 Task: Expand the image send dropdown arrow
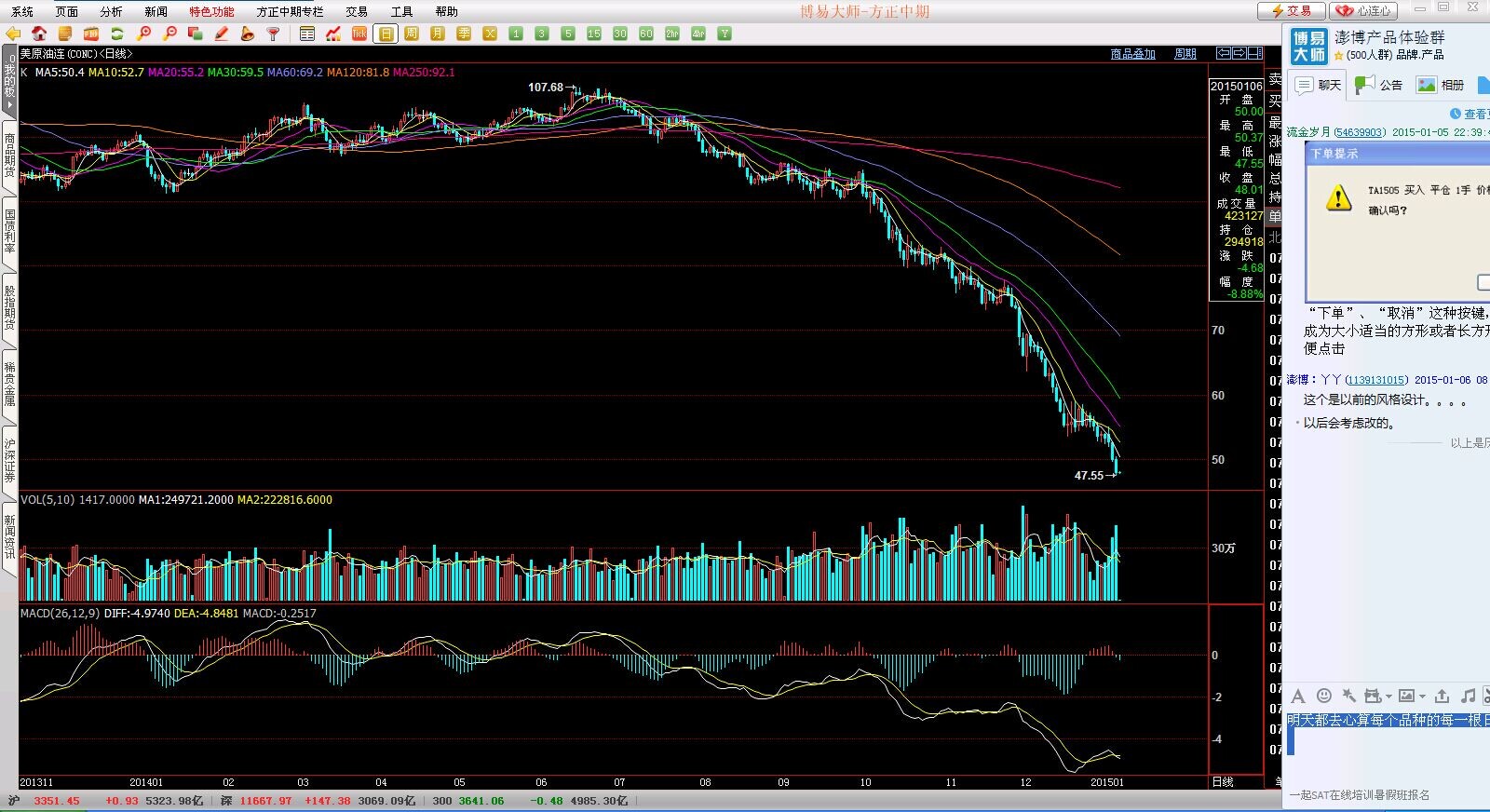click(1422, 697)
